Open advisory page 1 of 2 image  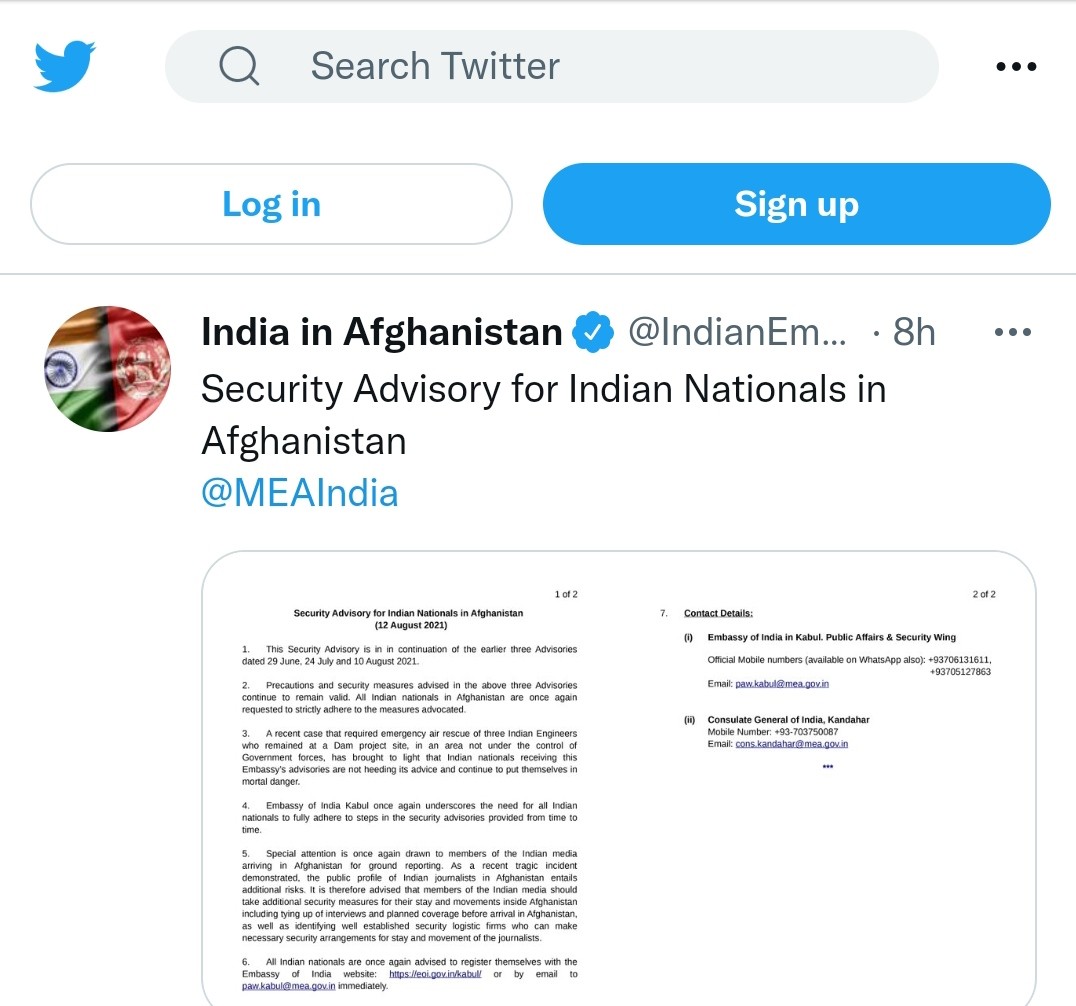[x=408, y=790]
